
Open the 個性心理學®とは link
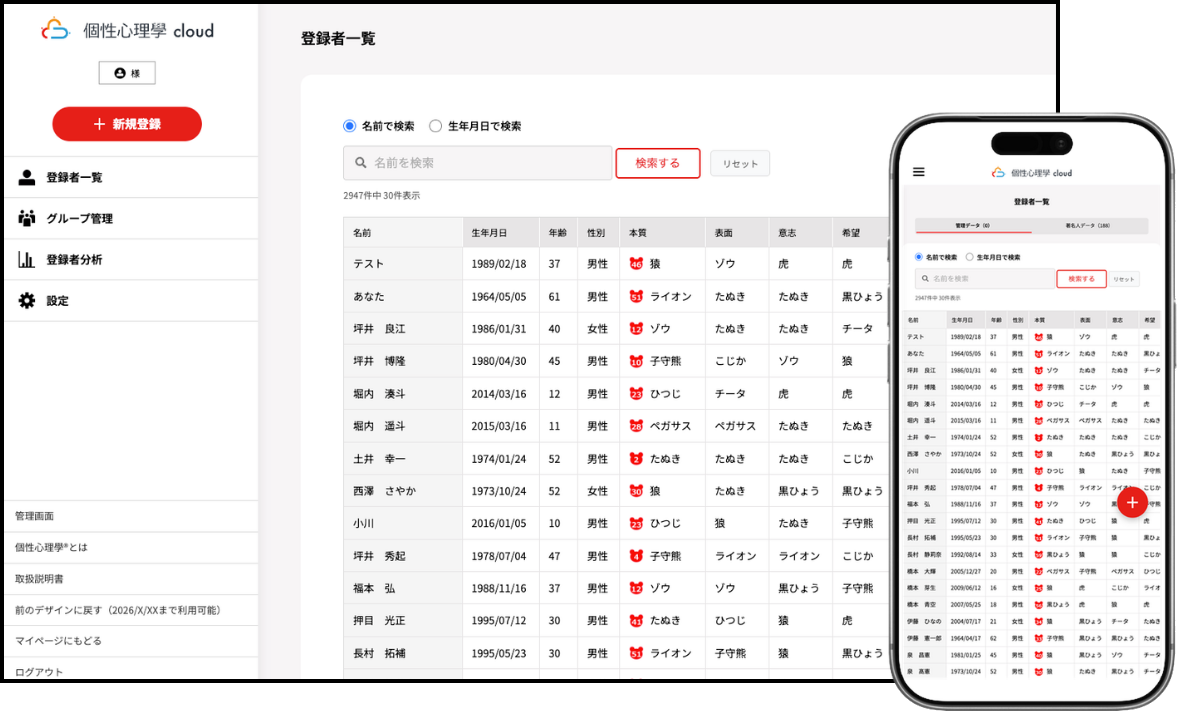51,547
